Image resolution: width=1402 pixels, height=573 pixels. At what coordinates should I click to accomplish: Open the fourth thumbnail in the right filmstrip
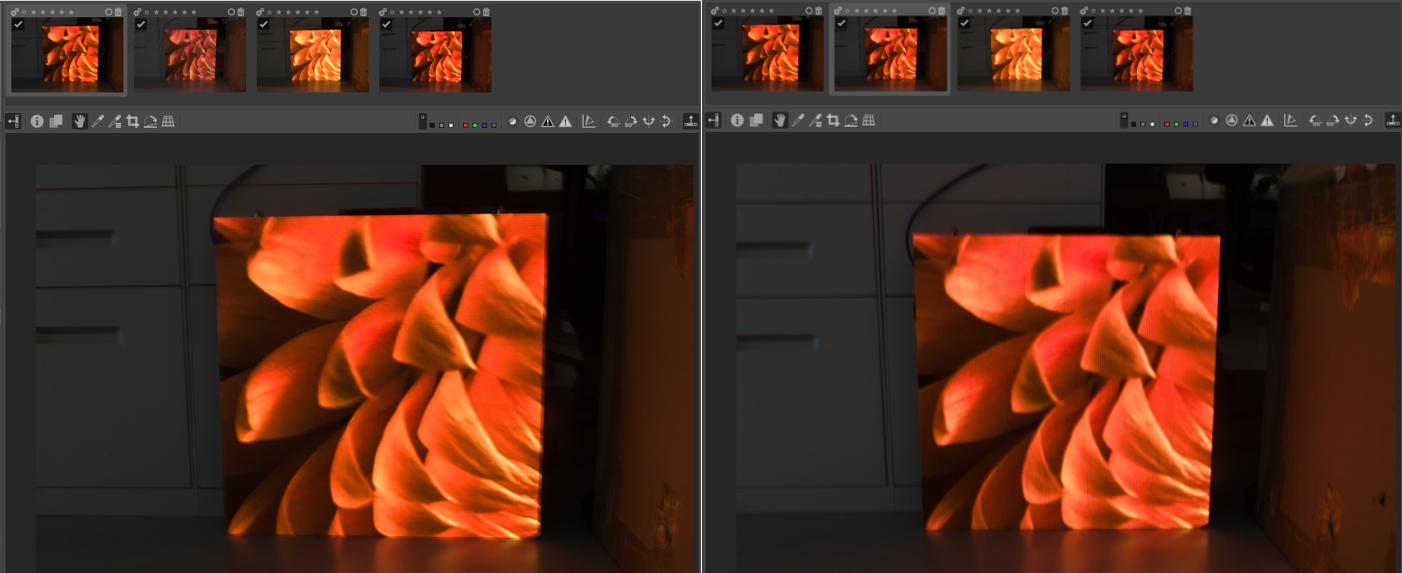click(1136, 54)
